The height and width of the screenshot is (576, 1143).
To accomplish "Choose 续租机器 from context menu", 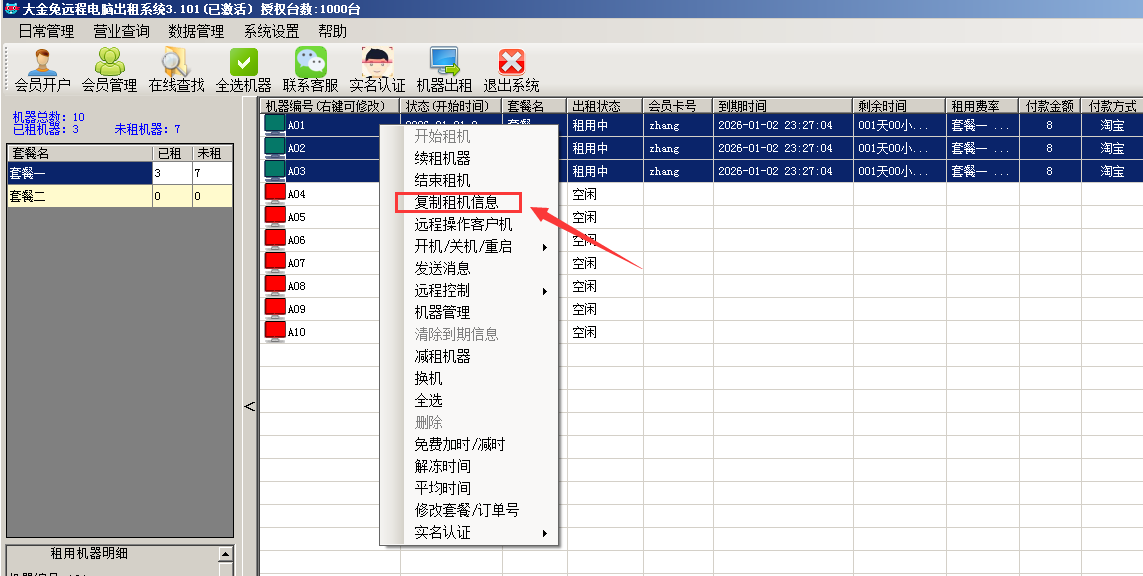I will 442,158.
